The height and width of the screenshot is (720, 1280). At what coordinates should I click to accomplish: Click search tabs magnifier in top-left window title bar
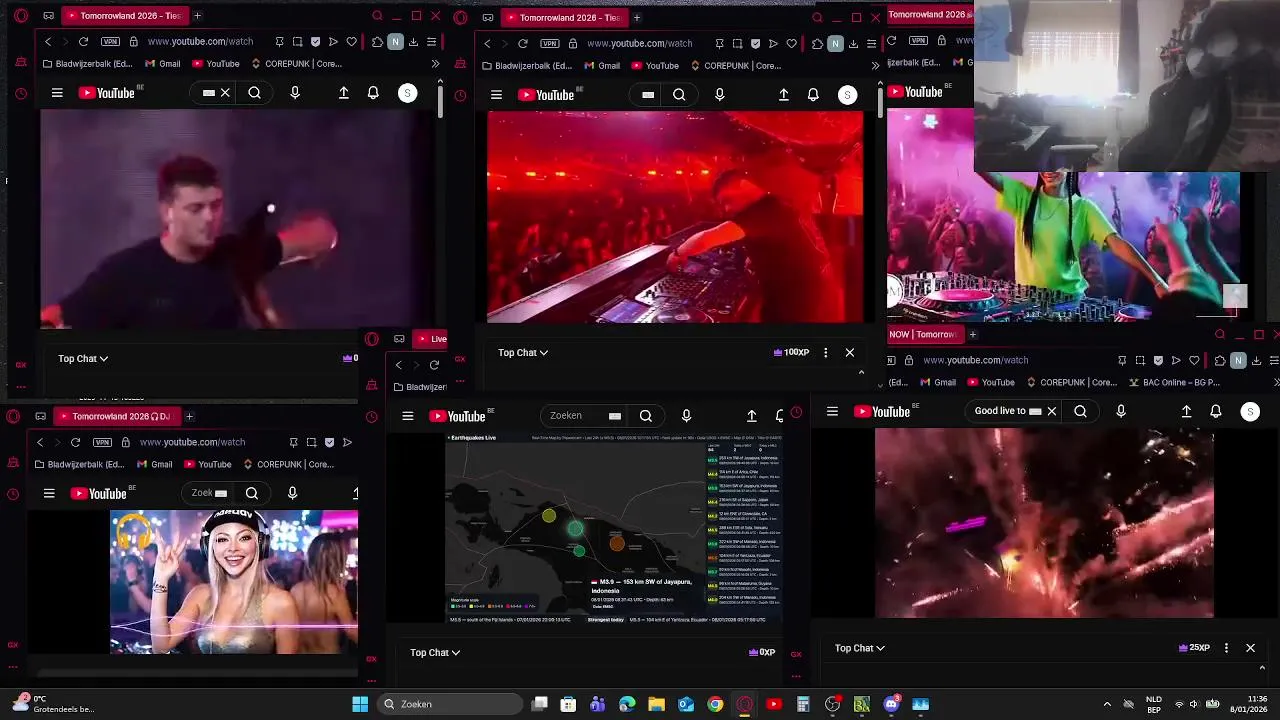click(377, 16)
